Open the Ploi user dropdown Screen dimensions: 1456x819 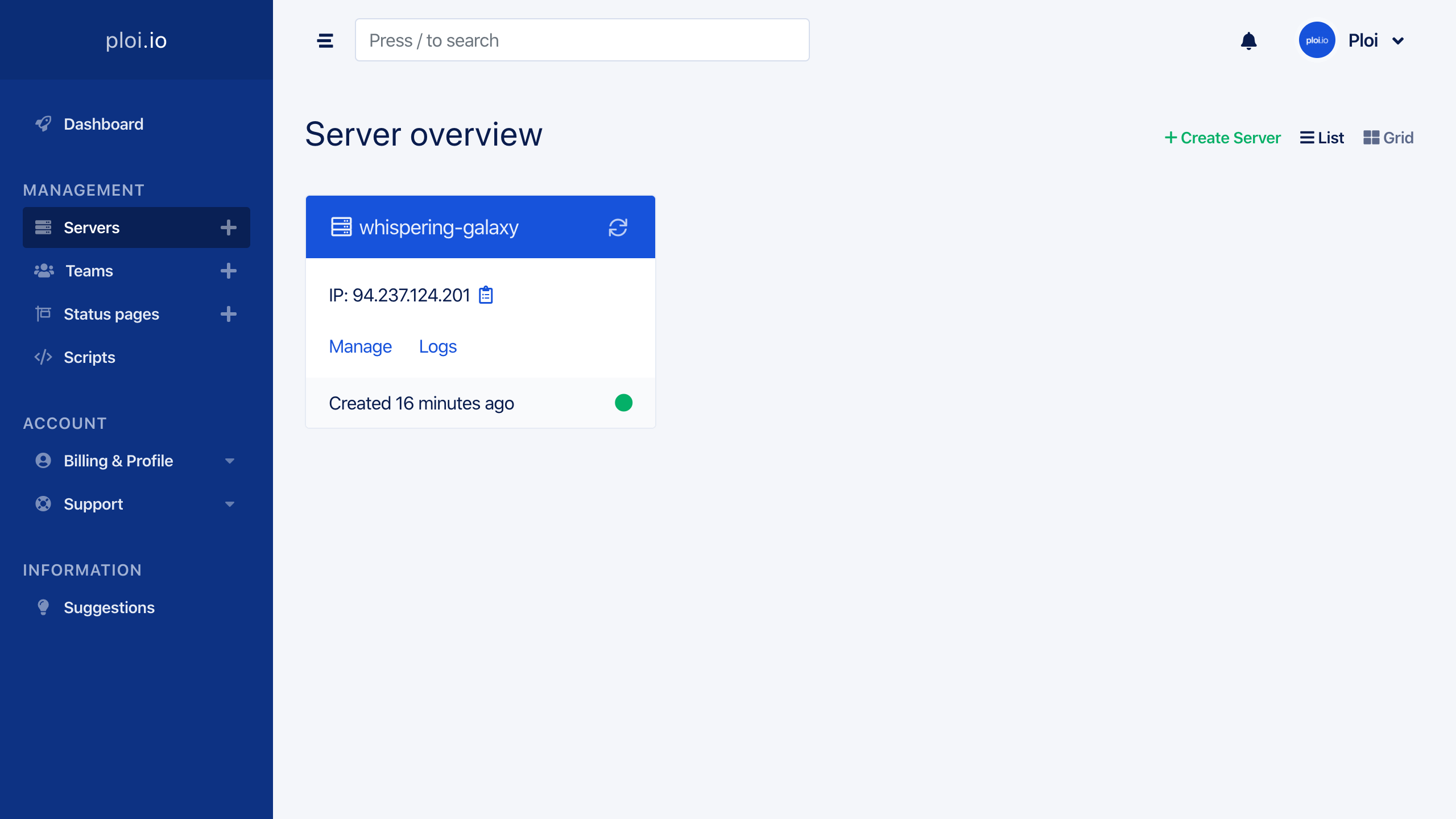[x=1376, y=40]
